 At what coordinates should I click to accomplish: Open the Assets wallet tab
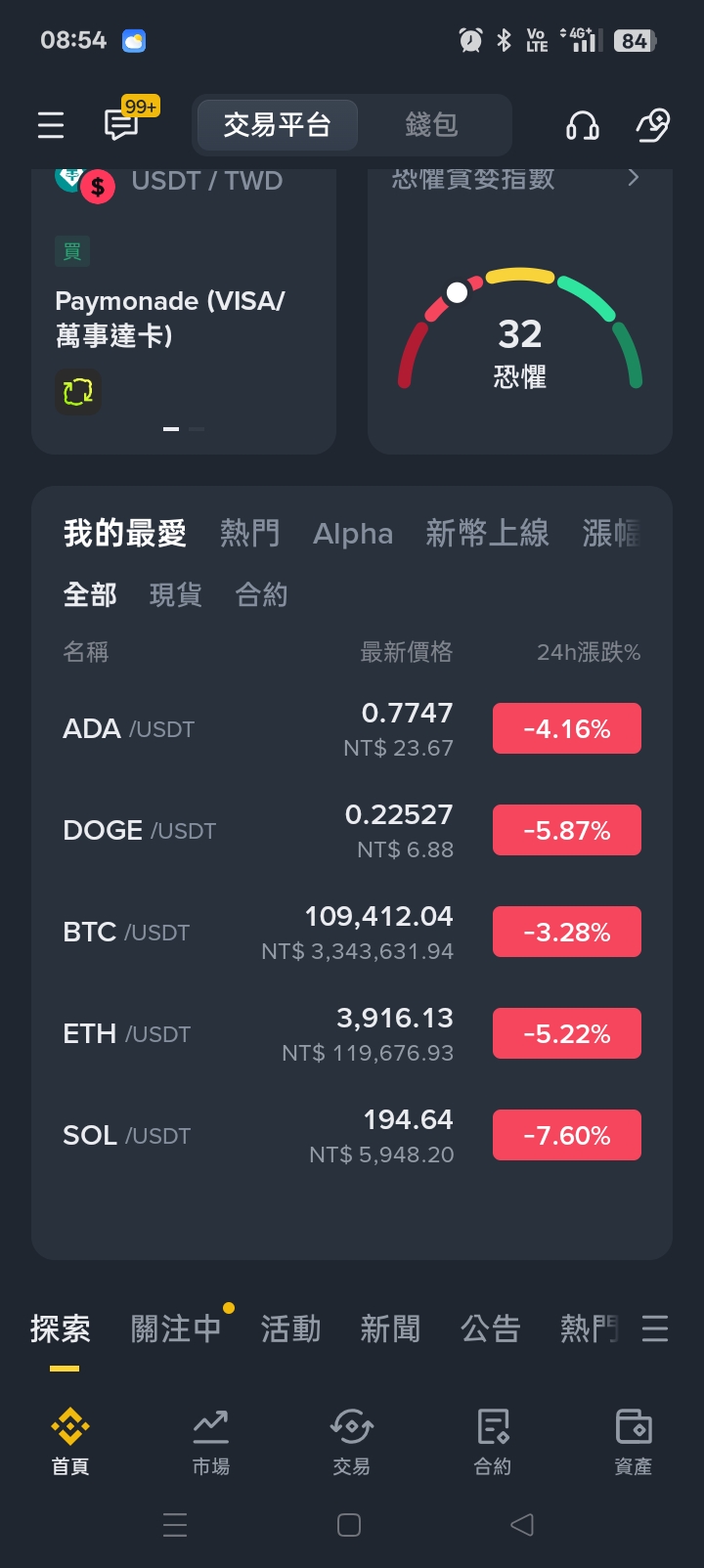(634, 1441)
